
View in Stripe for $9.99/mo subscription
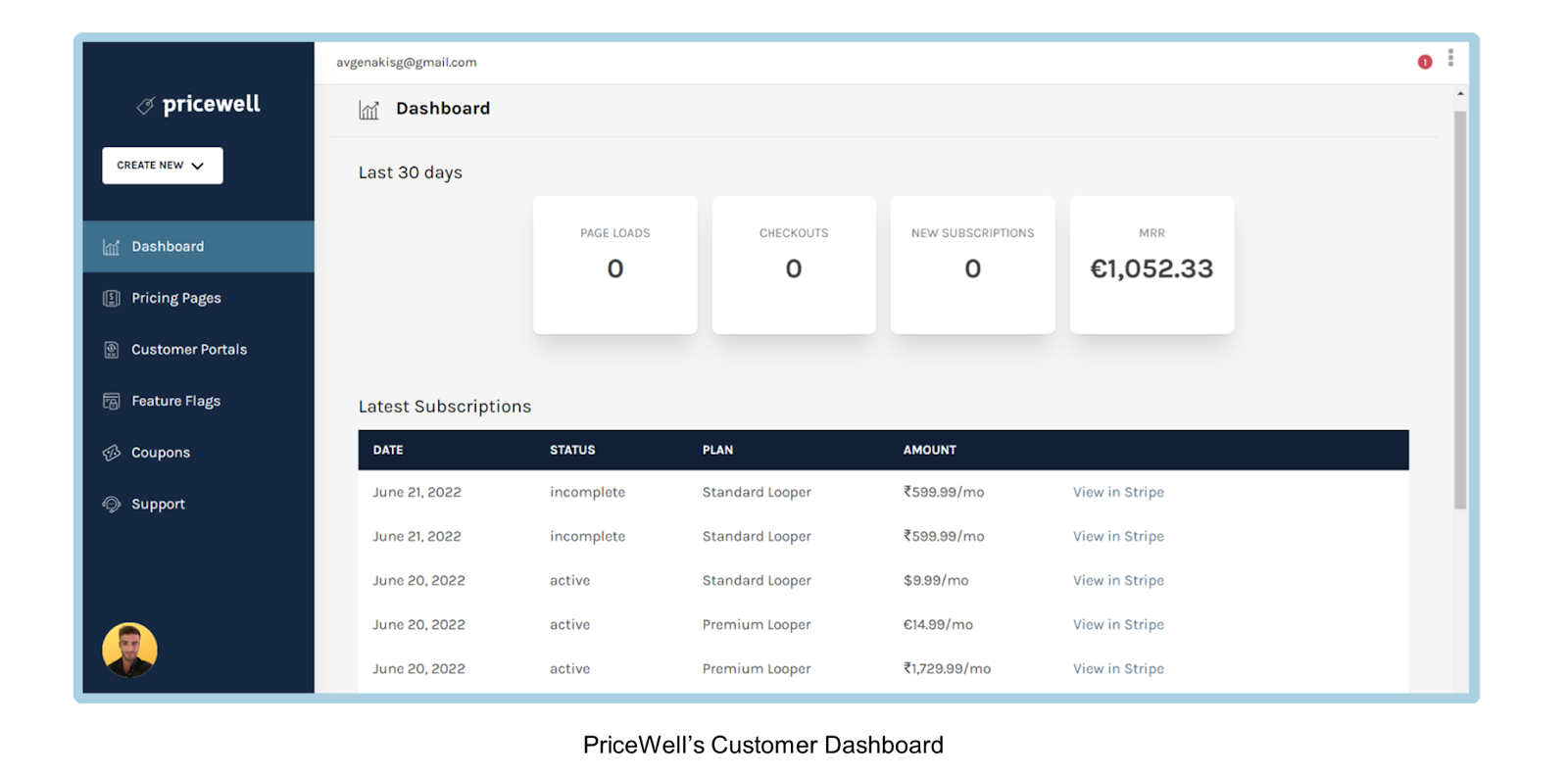[1118, 580]
